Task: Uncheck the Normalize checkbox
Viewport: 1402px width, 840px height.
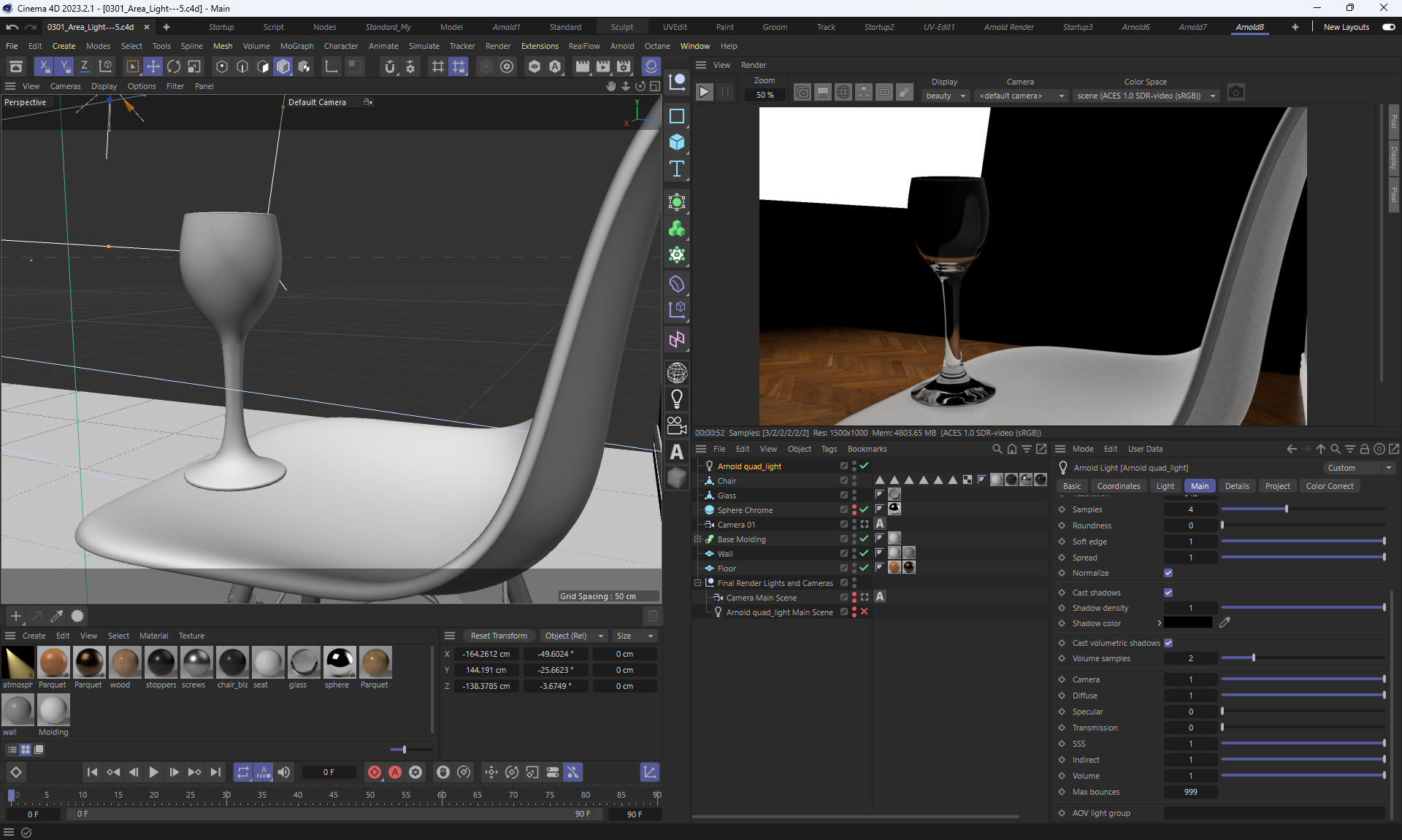Action: point(1168,573)
